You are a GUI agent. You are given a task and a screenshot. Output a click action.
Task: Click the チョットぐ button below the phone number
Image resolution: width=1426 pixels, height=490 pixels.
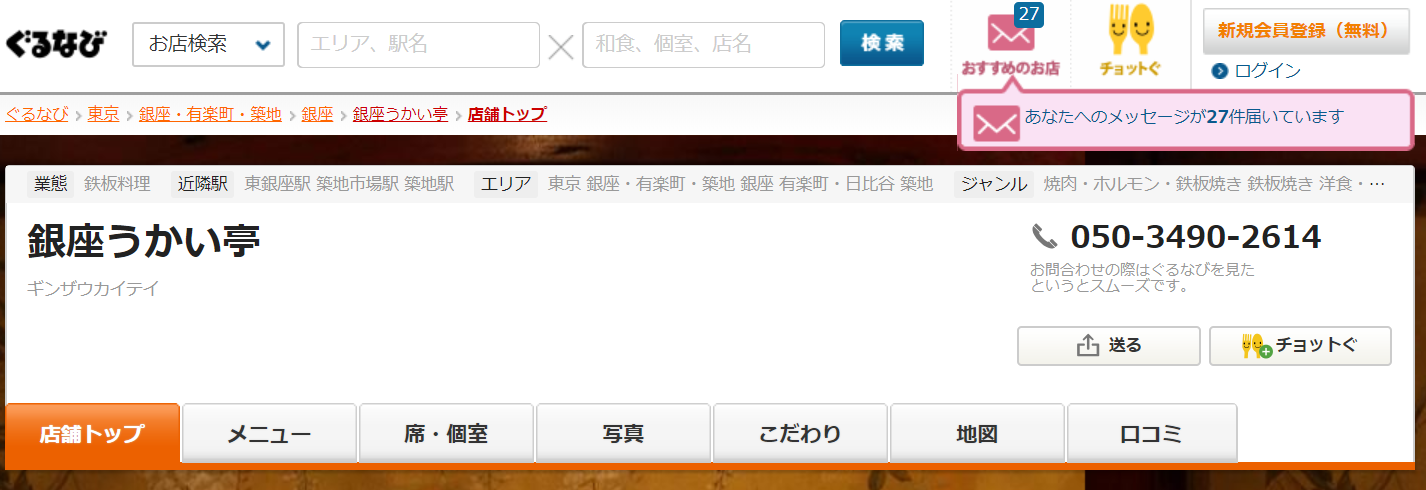click(1300, 346)
